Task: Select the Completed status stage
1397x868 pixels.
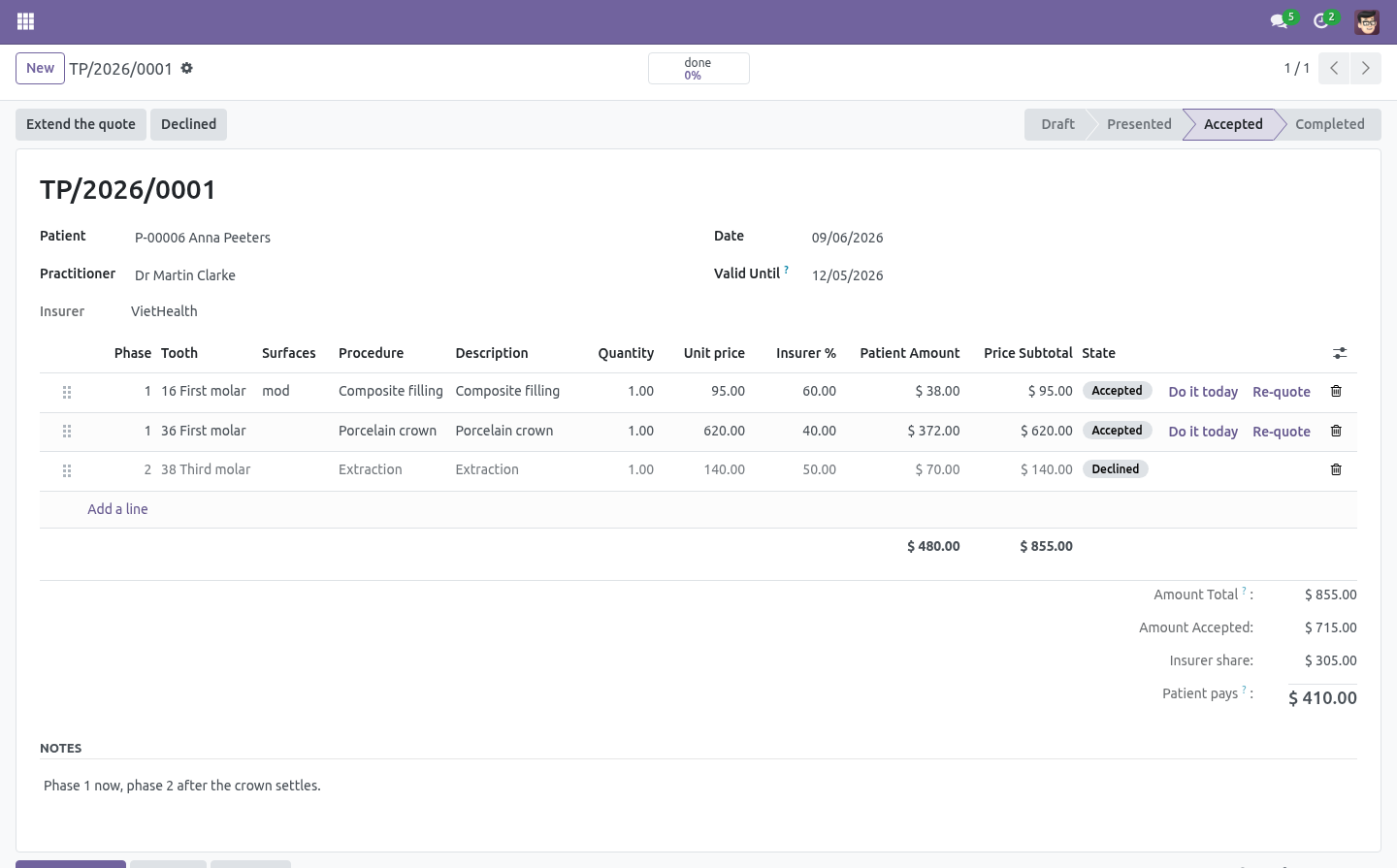Action: (x=1329, y=124)
